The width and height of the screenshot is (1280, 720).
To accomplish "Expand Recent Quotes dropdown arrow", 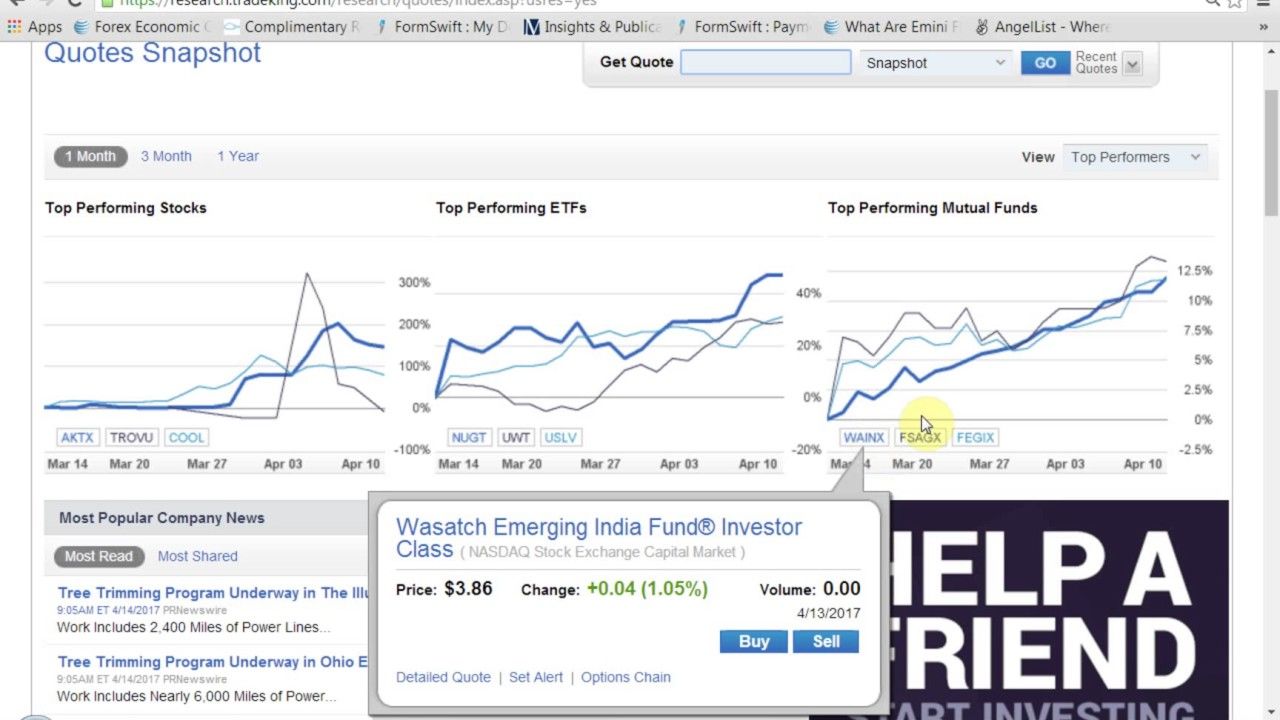I will click(x=1132, y=64).
